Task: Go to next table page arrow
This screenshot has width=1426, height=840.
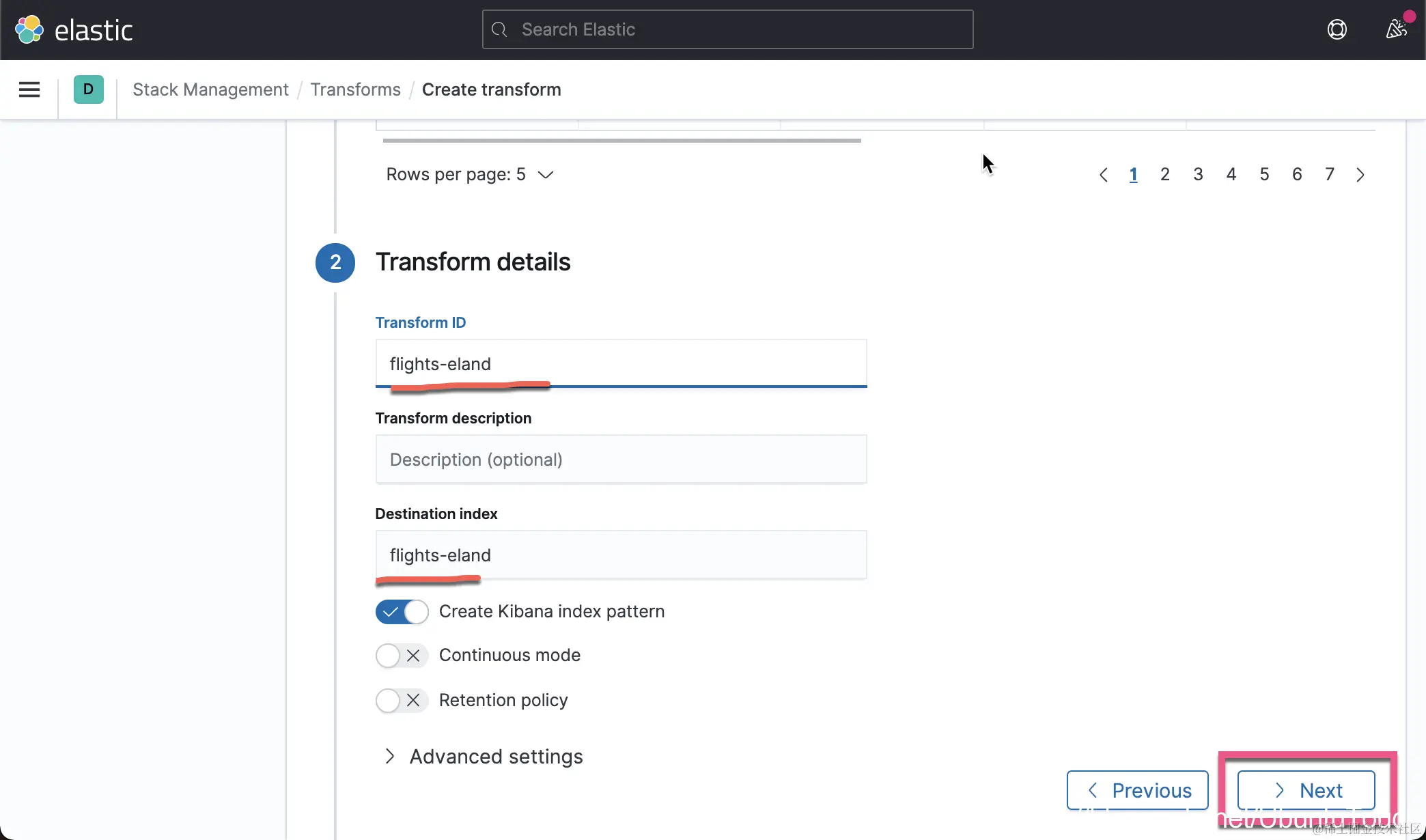Action: pos(1360,175)
